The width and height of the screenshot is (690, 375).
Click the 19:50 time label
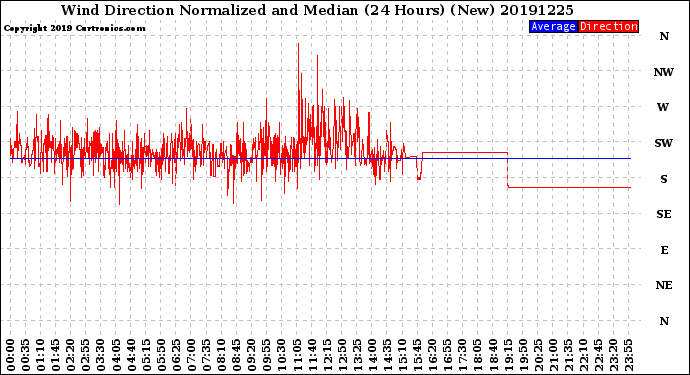click(522, 355)
